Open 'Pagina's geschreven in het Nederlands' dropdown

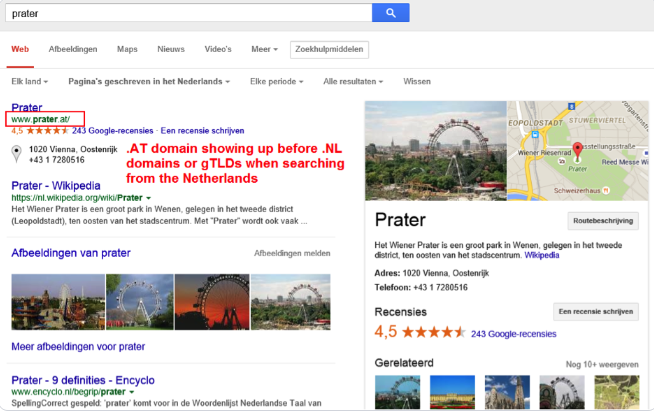click(x=149, y=82)
